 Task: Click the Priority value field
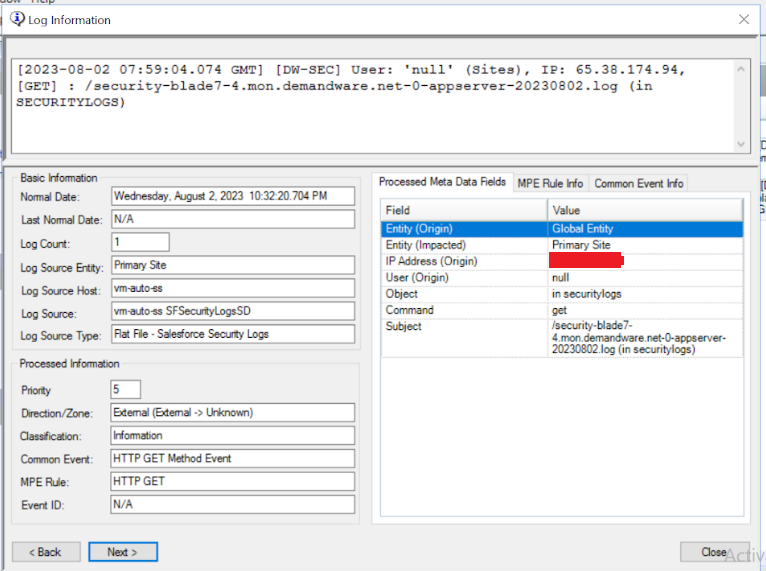[x=125, y=389]
